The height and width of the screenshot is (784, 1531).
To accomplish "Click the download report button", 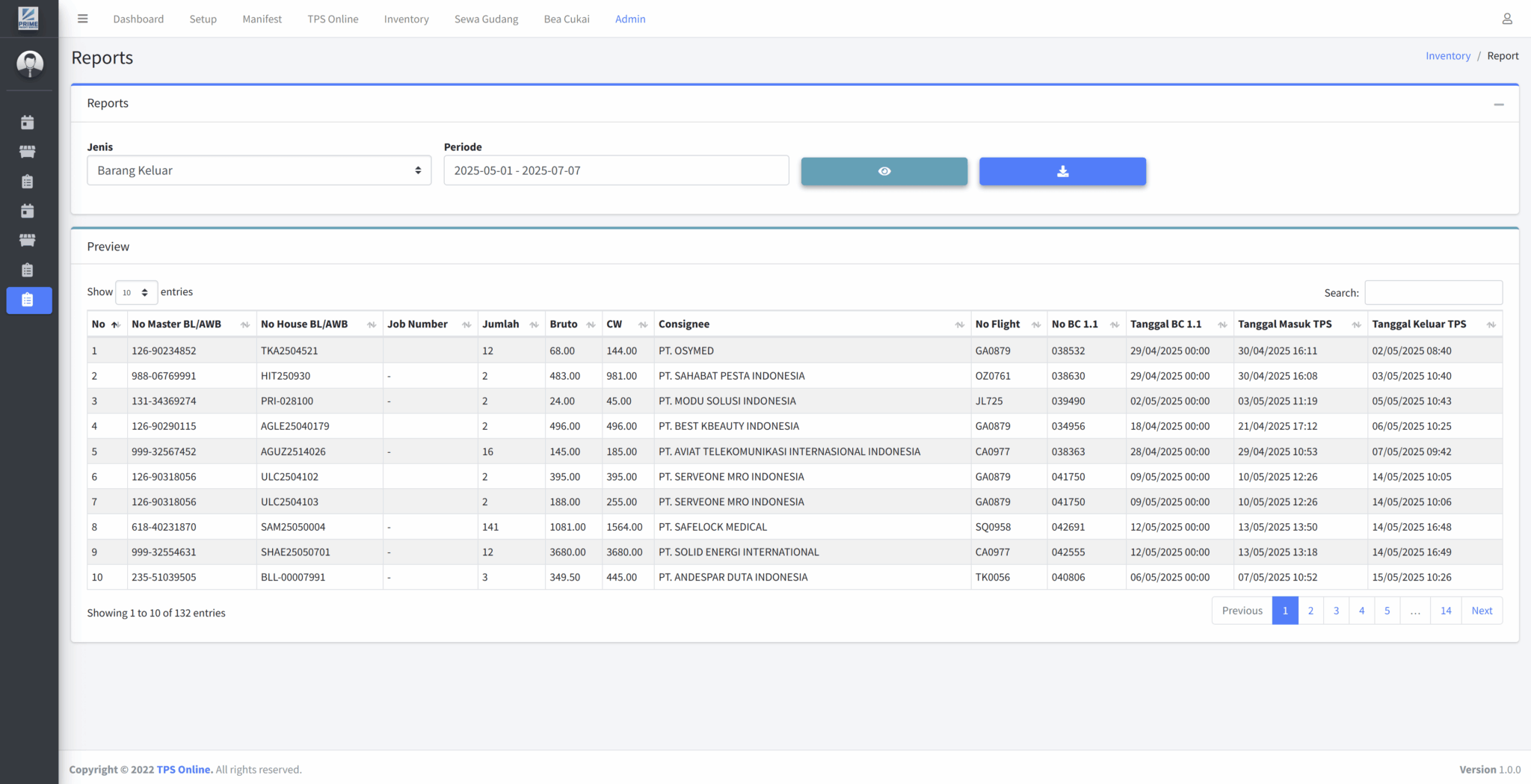I will pyautogui.click(x=1062, y=171).
